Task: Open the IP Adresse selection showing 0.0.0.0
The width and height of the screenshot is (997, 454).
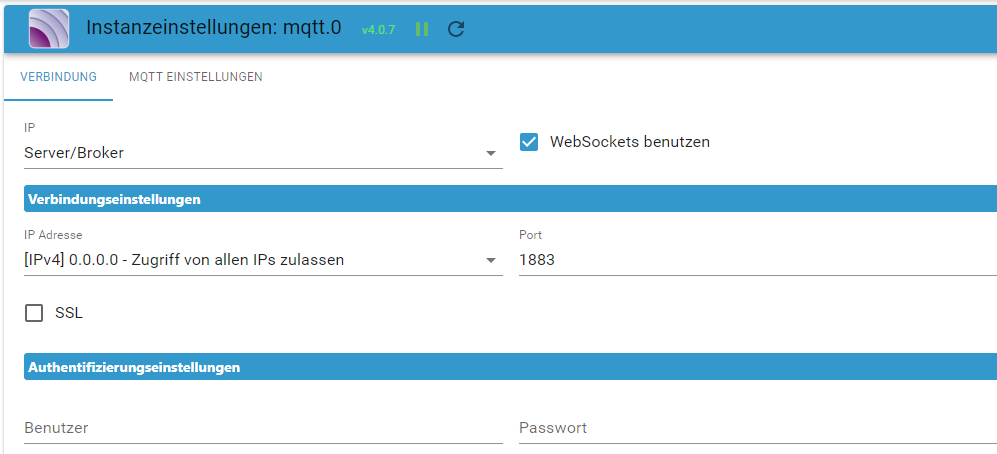Action: (263, 260)
